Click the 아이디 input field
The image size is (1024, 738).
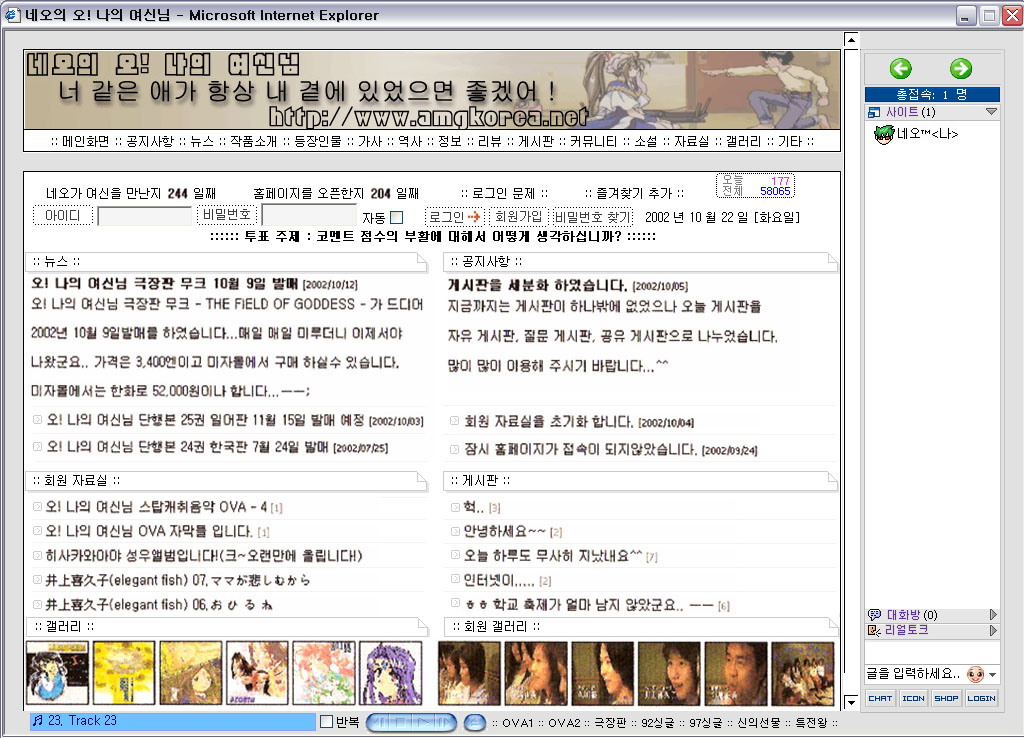[144, 216]
